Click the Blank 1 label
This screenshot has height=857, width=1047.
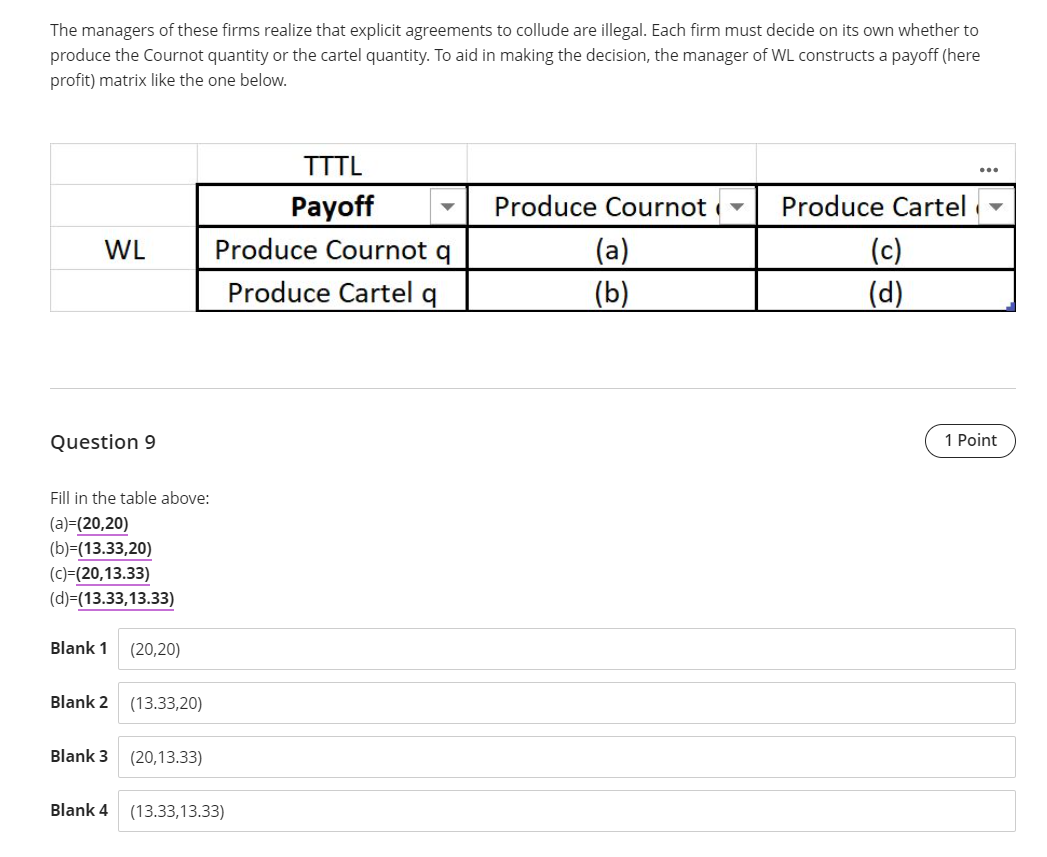[79, 648]
